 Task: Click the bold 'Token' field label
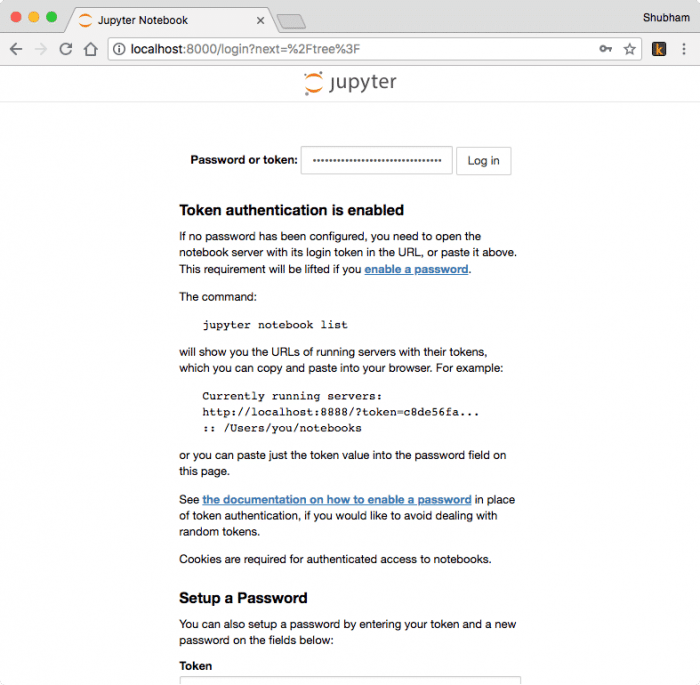pos(196,666)
